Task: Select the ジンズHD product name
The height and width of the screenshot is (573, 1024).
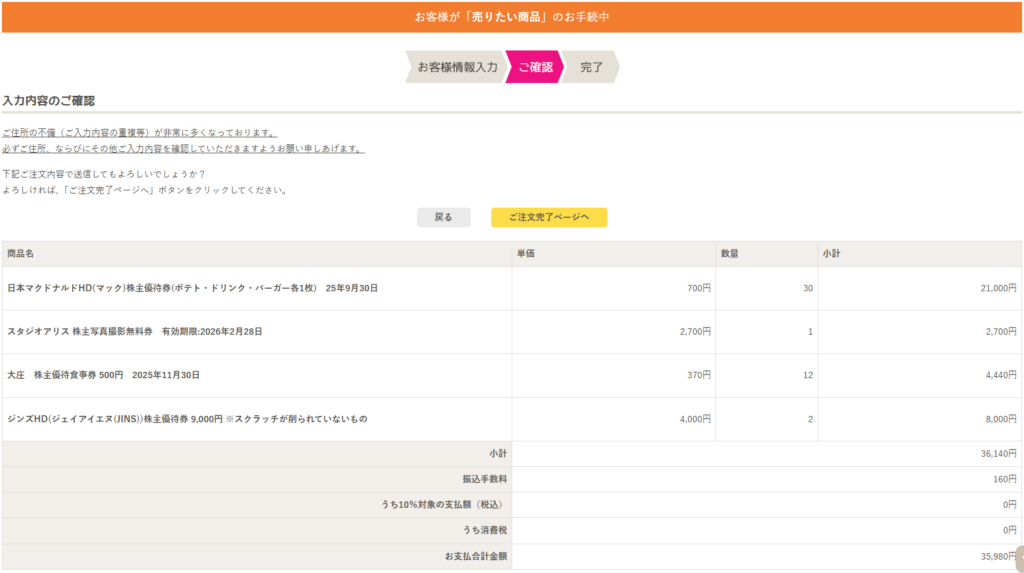Action: pyautogui.click(x=187, y=419)
